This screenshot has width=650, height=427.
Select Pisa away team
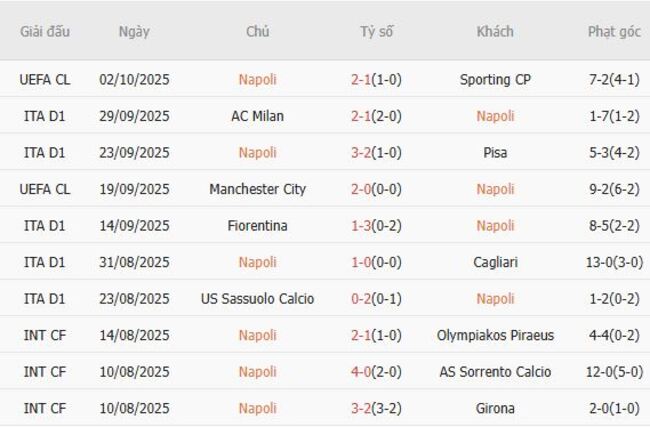[495, 153]
